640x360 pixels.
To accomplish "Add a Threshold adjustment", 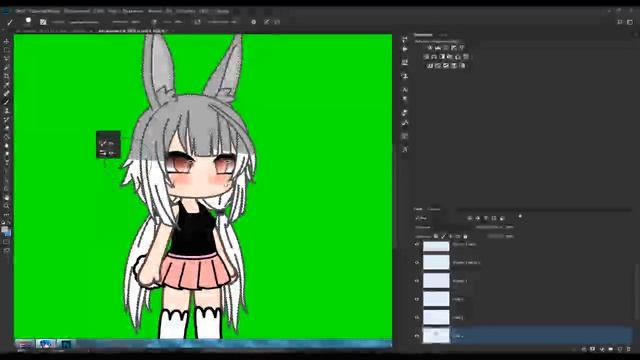I will pos(446,66).
